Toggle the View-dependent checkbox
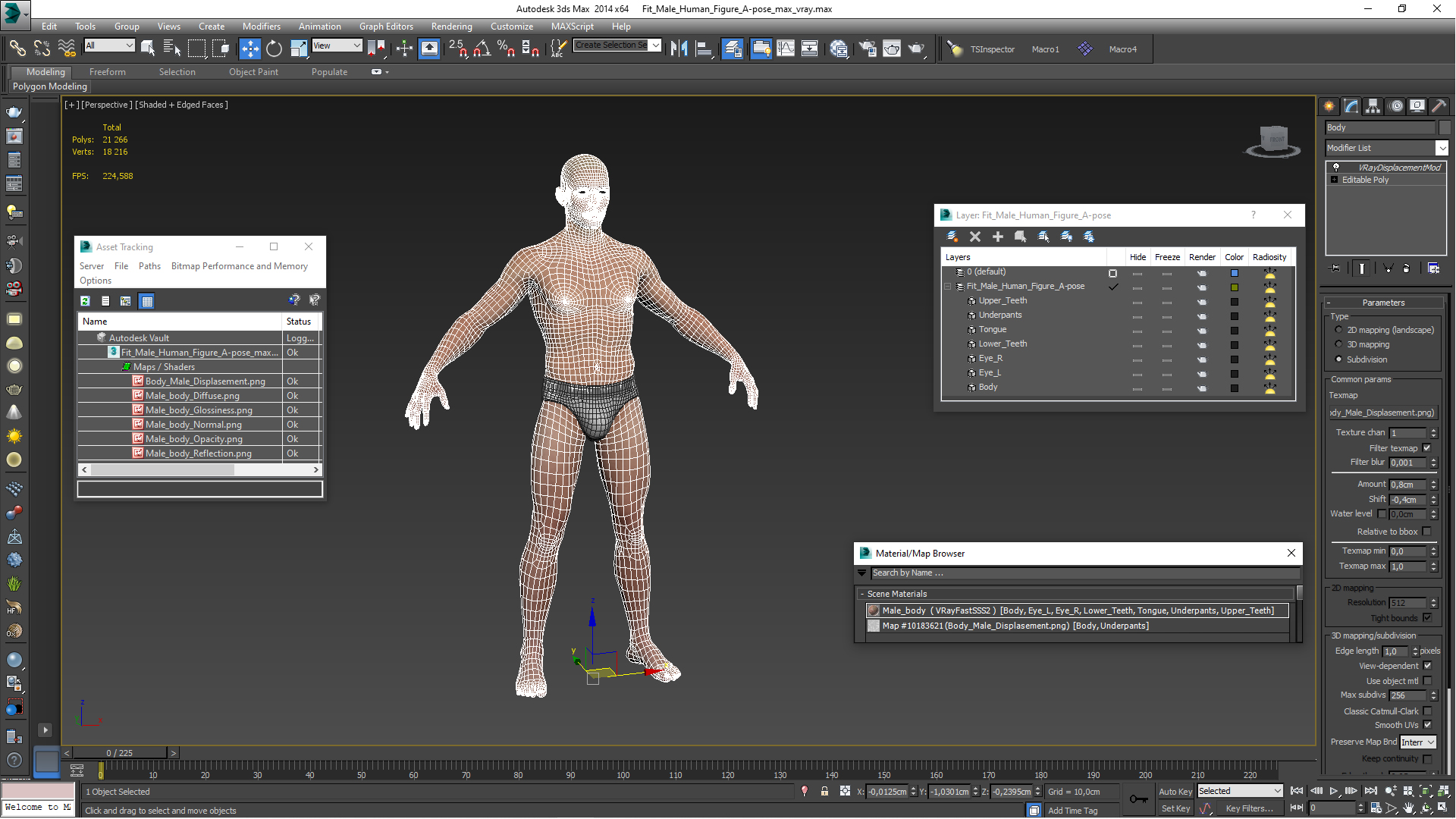The image size is (1456, 819). [x=1427, y=666]
